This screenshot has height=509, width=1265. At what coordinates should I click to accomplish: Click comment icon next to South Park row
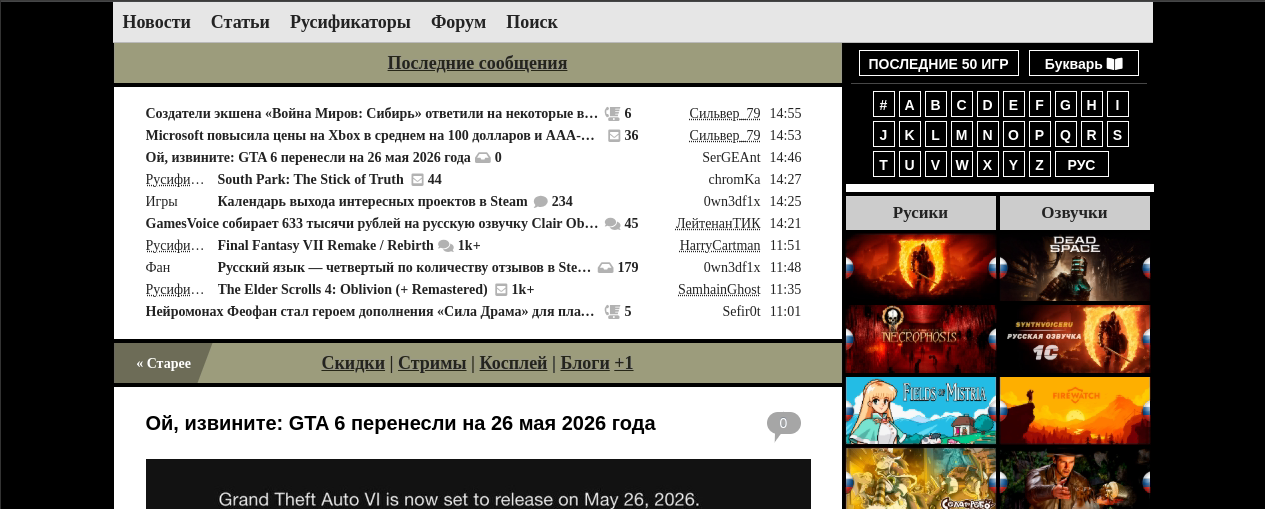pos(418,180)
